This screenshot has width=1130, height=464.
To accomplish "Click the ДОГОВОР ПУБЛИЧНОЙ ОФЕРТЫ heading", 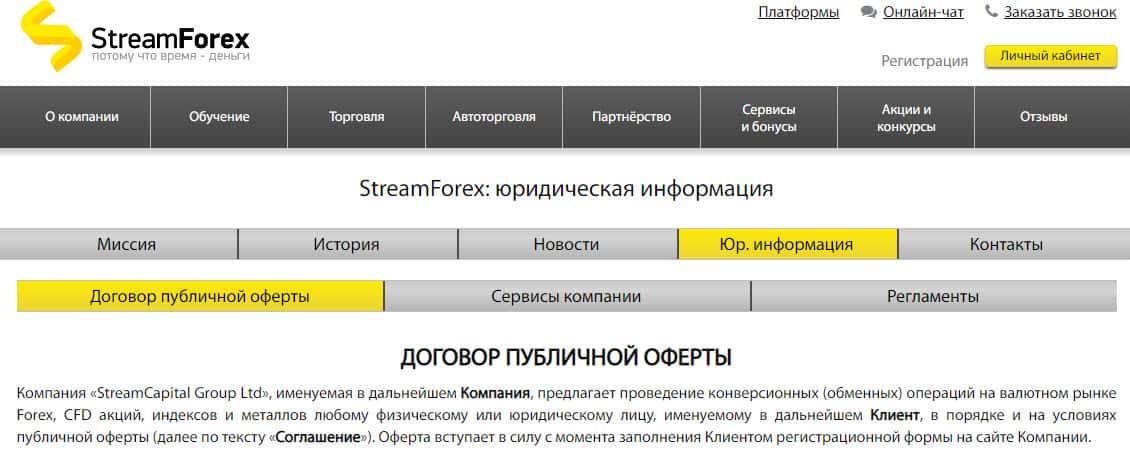I will 566,358.
